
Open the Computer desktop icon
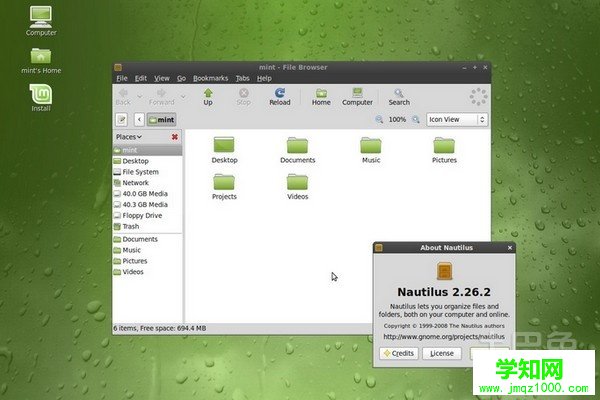click(x=41, y=21)
